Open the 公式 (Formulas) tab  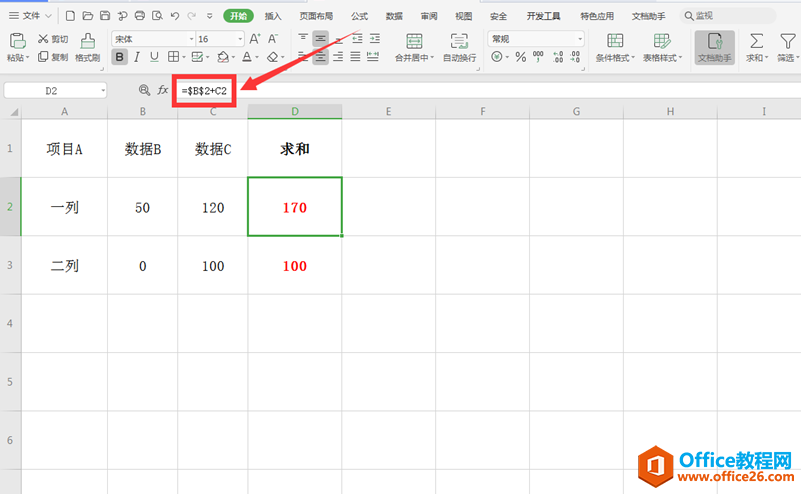[359, 16]
